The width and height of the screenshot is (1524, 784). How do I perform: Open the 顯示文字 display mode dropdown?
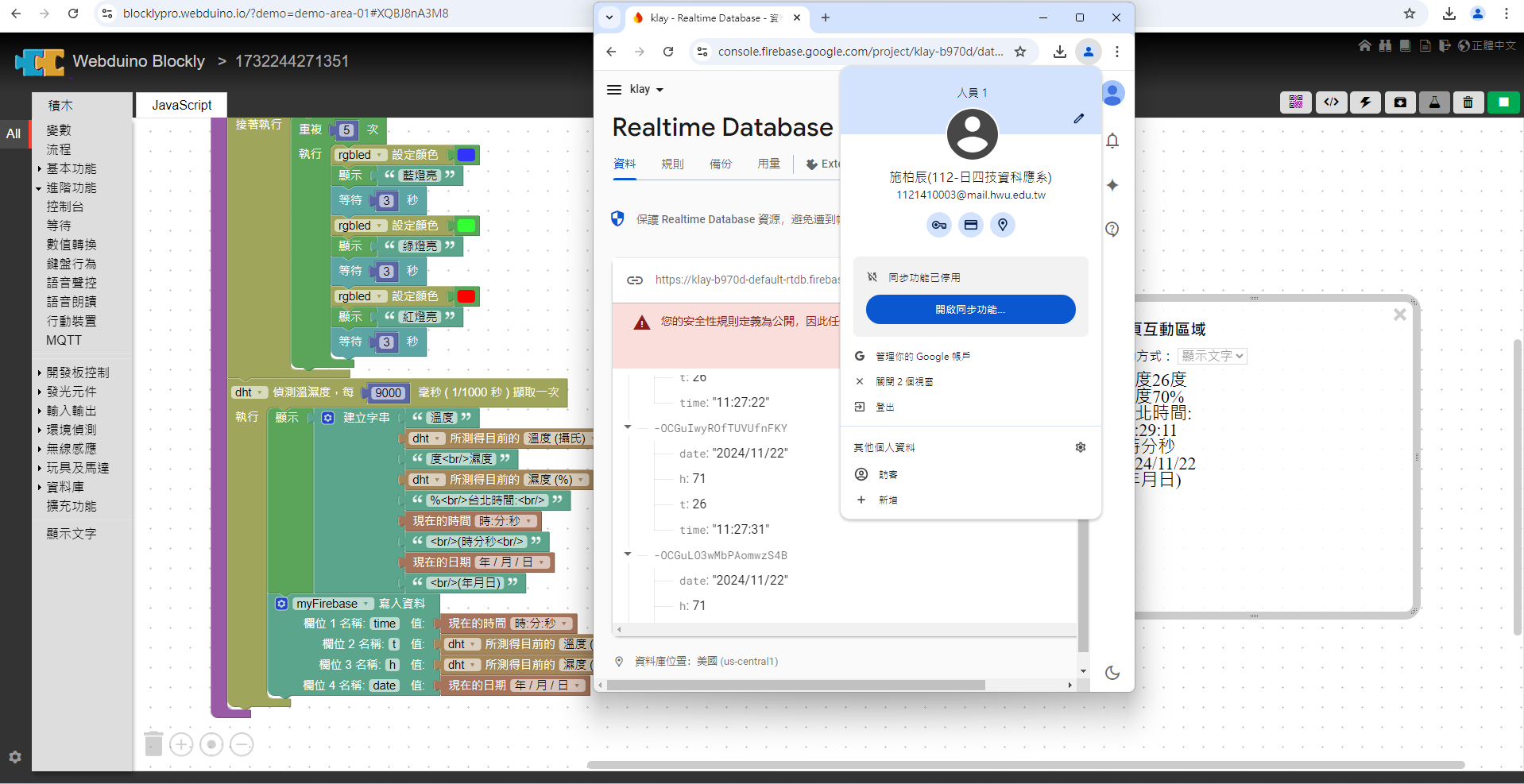pos(1212,356)
